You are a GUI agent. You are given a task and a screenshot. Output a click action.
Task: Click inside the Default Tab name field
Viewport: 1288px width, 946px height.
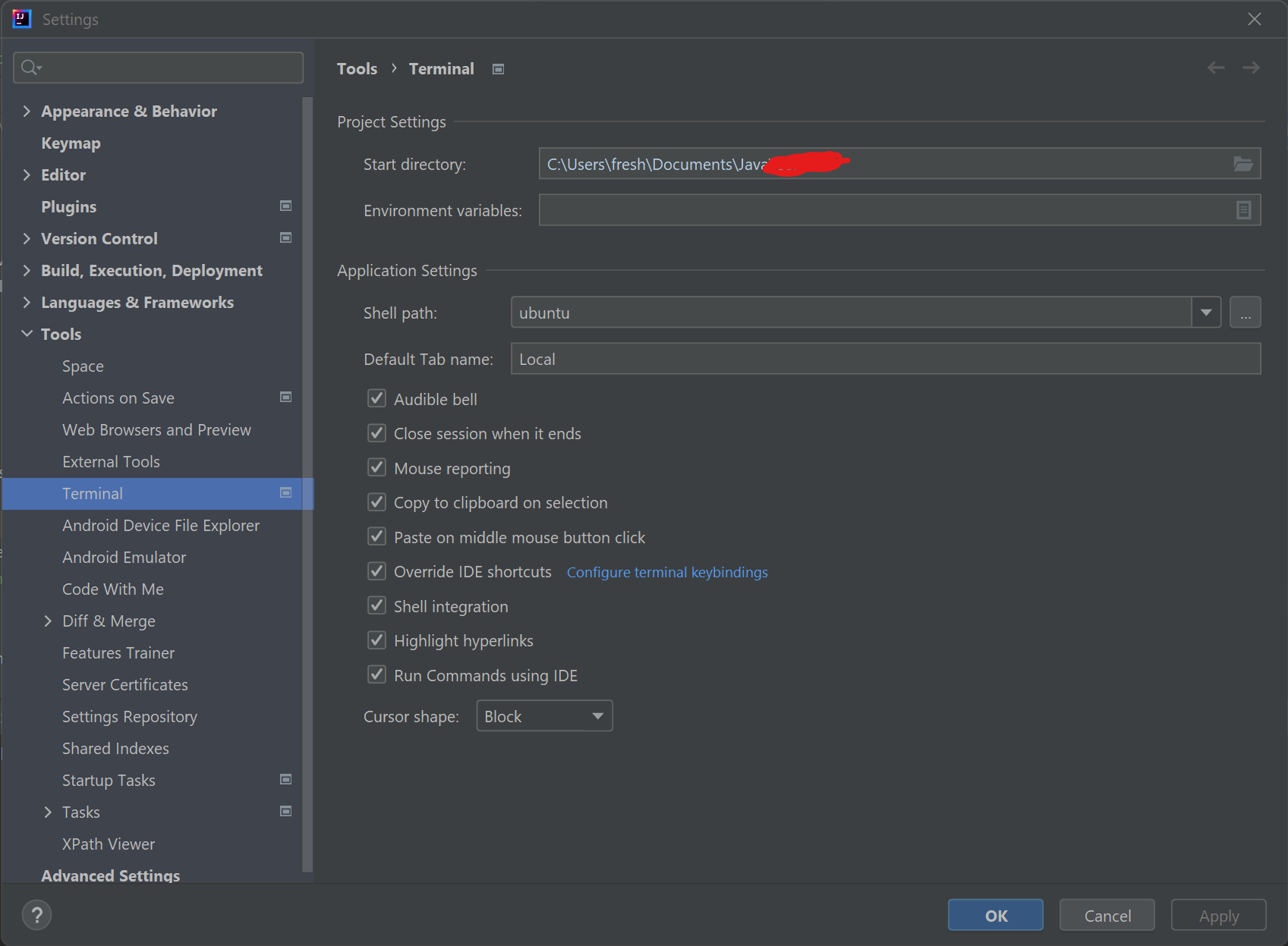point(759,358)
